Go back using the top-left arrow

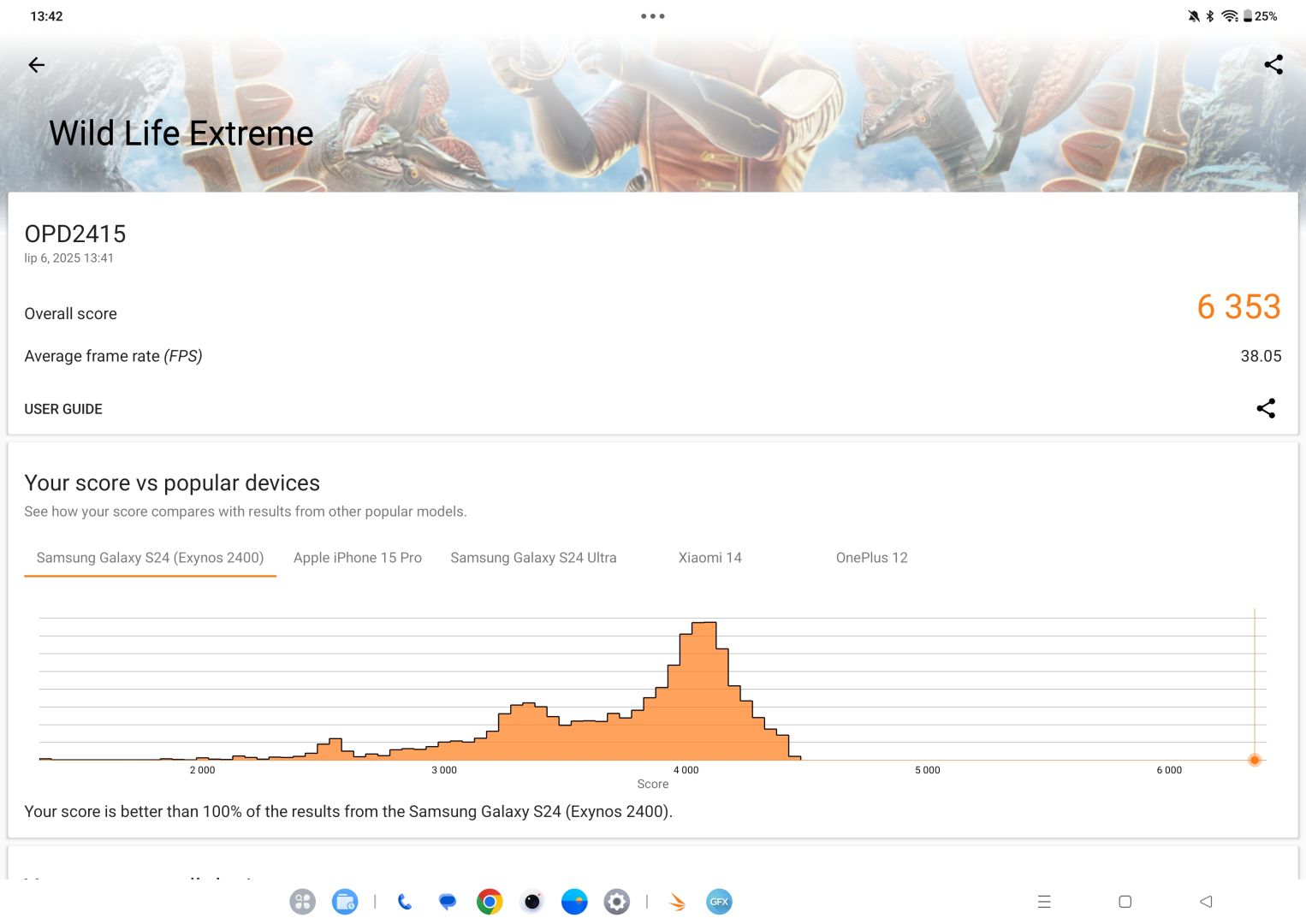click(36, 65)
